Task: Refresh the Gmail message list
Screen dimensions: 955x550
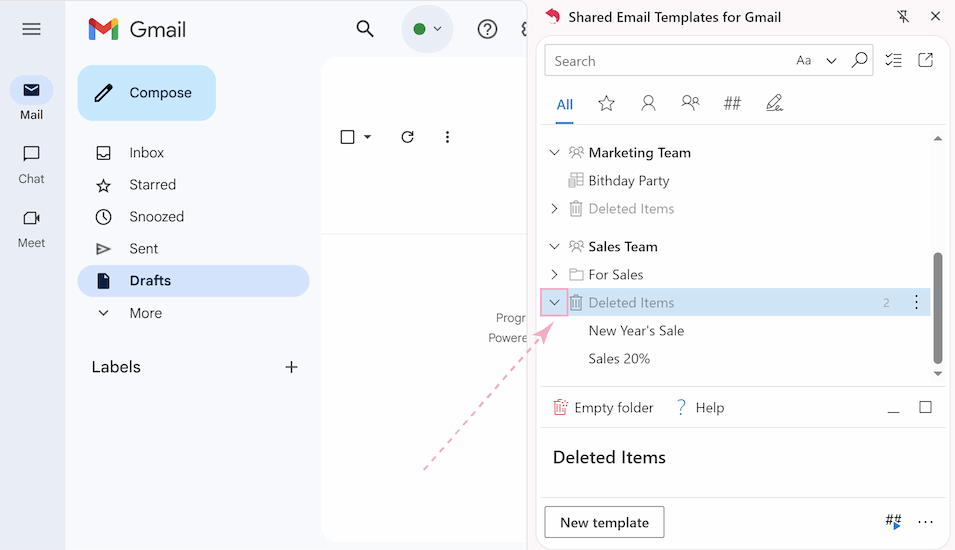Action: point(407,137)
